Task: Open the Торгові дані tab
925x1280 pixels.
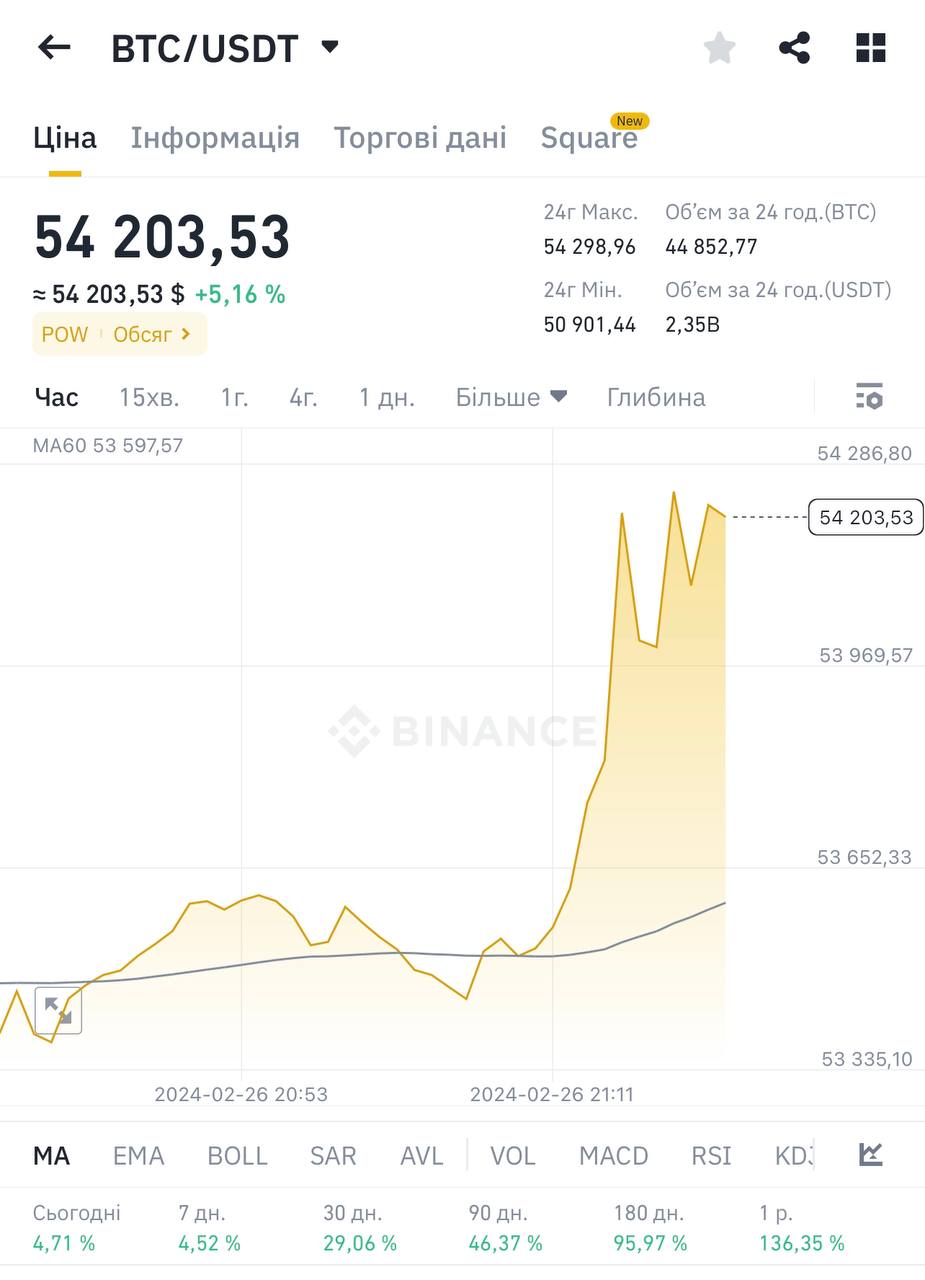Action: (420, 138)
